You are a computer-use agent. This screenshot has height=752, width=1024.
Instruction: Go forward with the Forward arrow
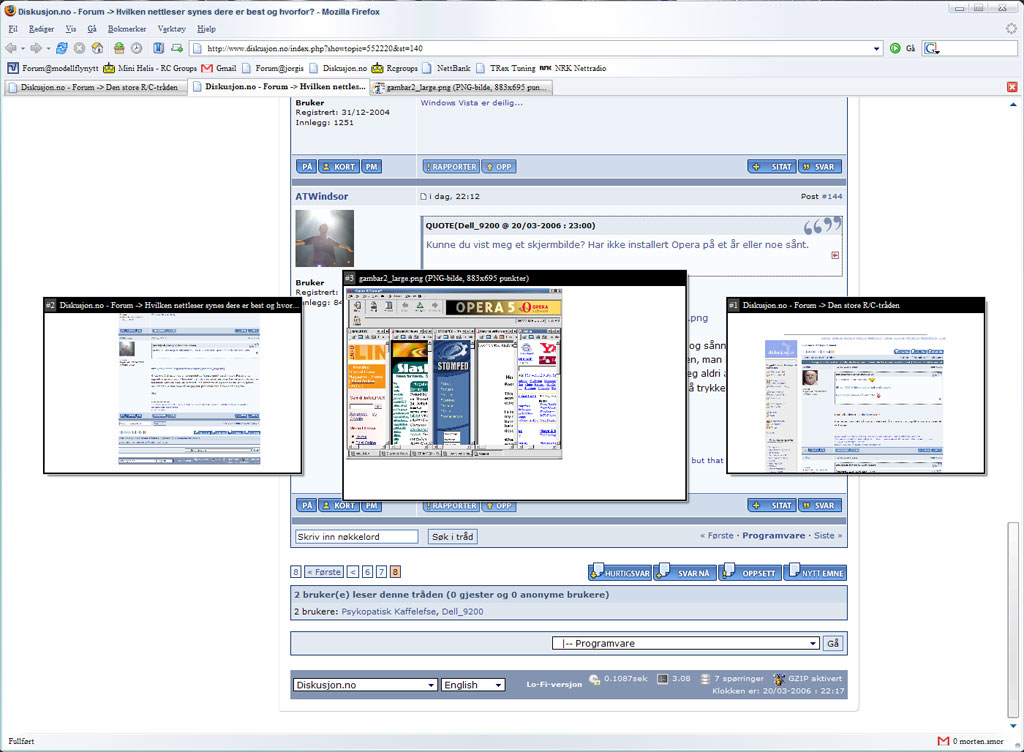(x=36, y=48)
